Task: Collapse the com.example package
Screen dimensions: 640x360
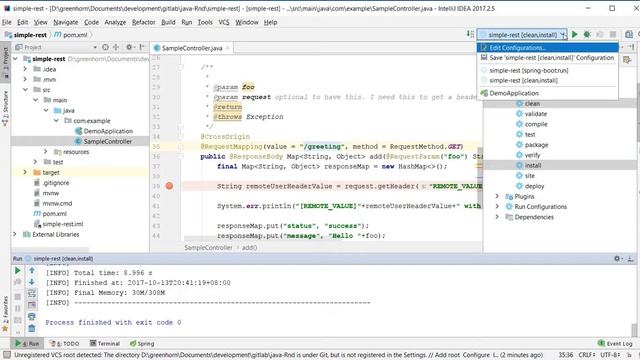Action: (x=56, y=120)
